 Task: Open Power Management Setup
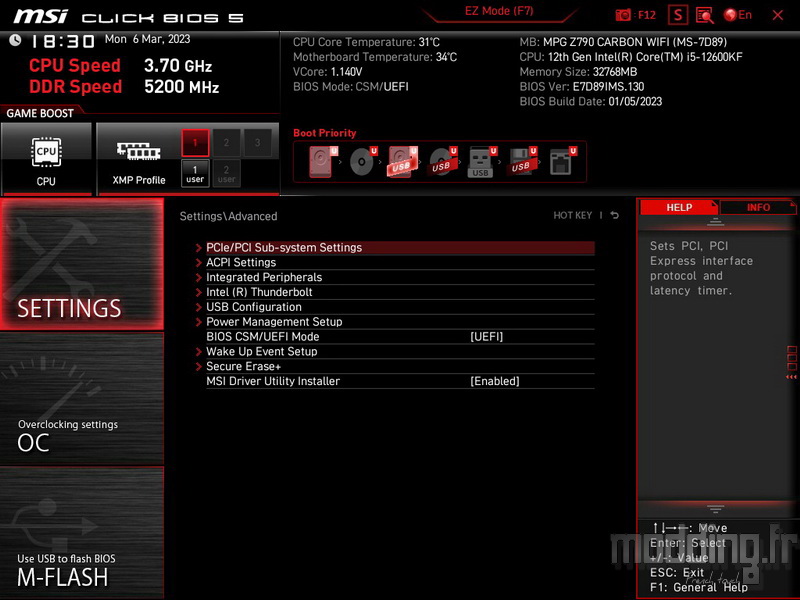[400, 321]
